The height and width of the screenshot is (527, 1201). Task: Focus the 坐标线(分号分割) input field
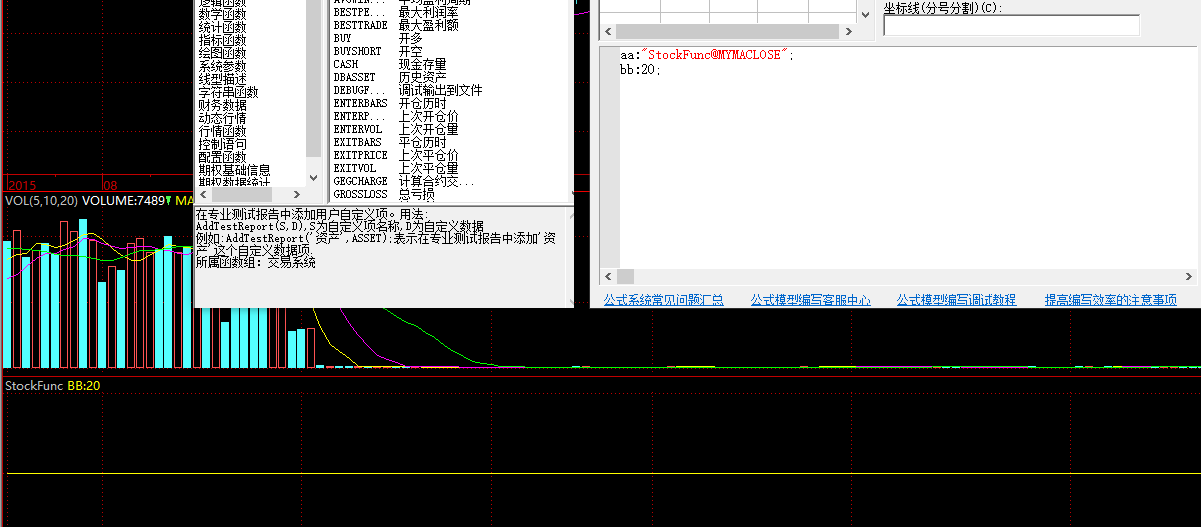tap(1011, 25)
